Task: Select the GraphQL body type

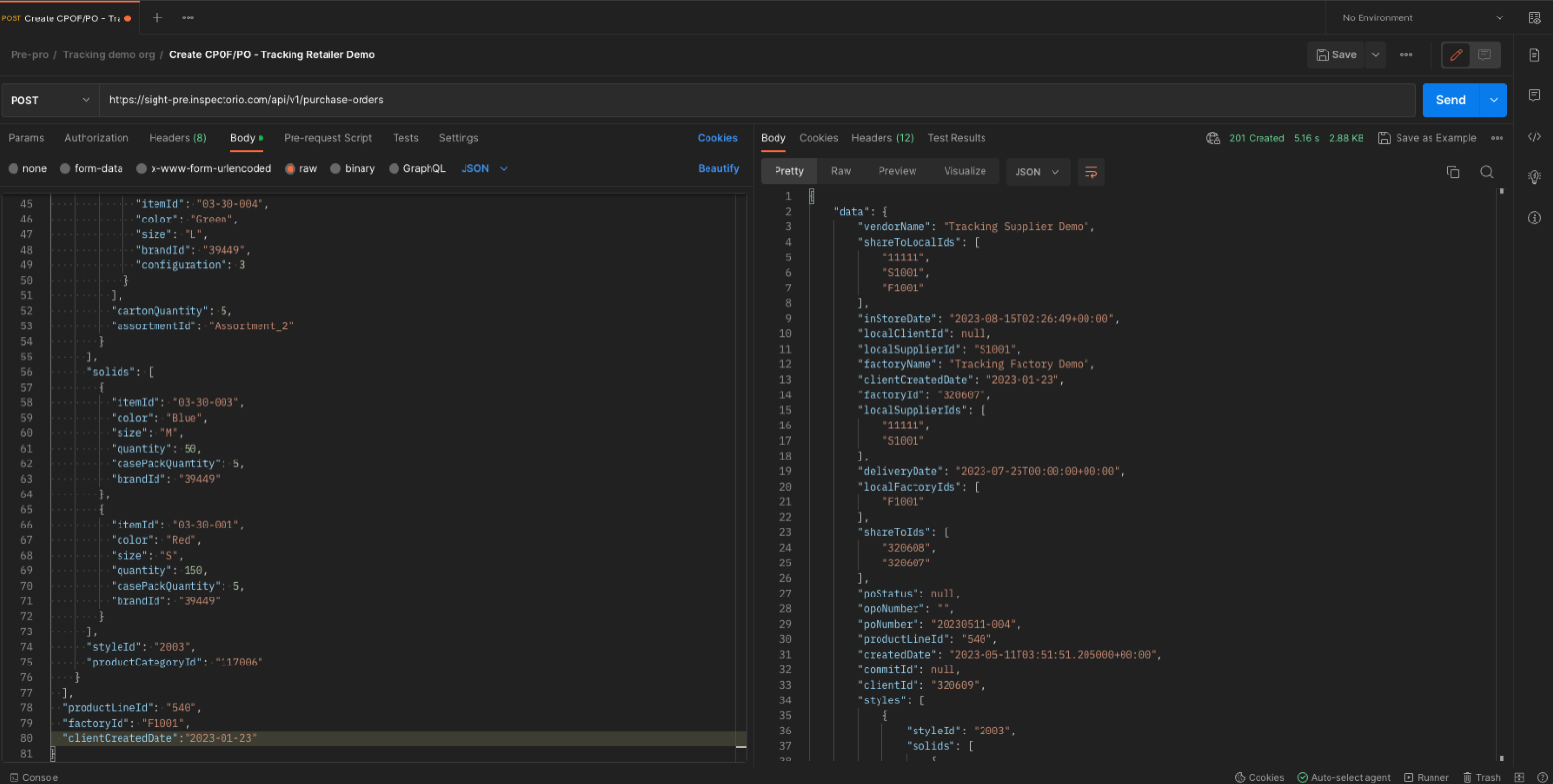Action: [417, 169]
